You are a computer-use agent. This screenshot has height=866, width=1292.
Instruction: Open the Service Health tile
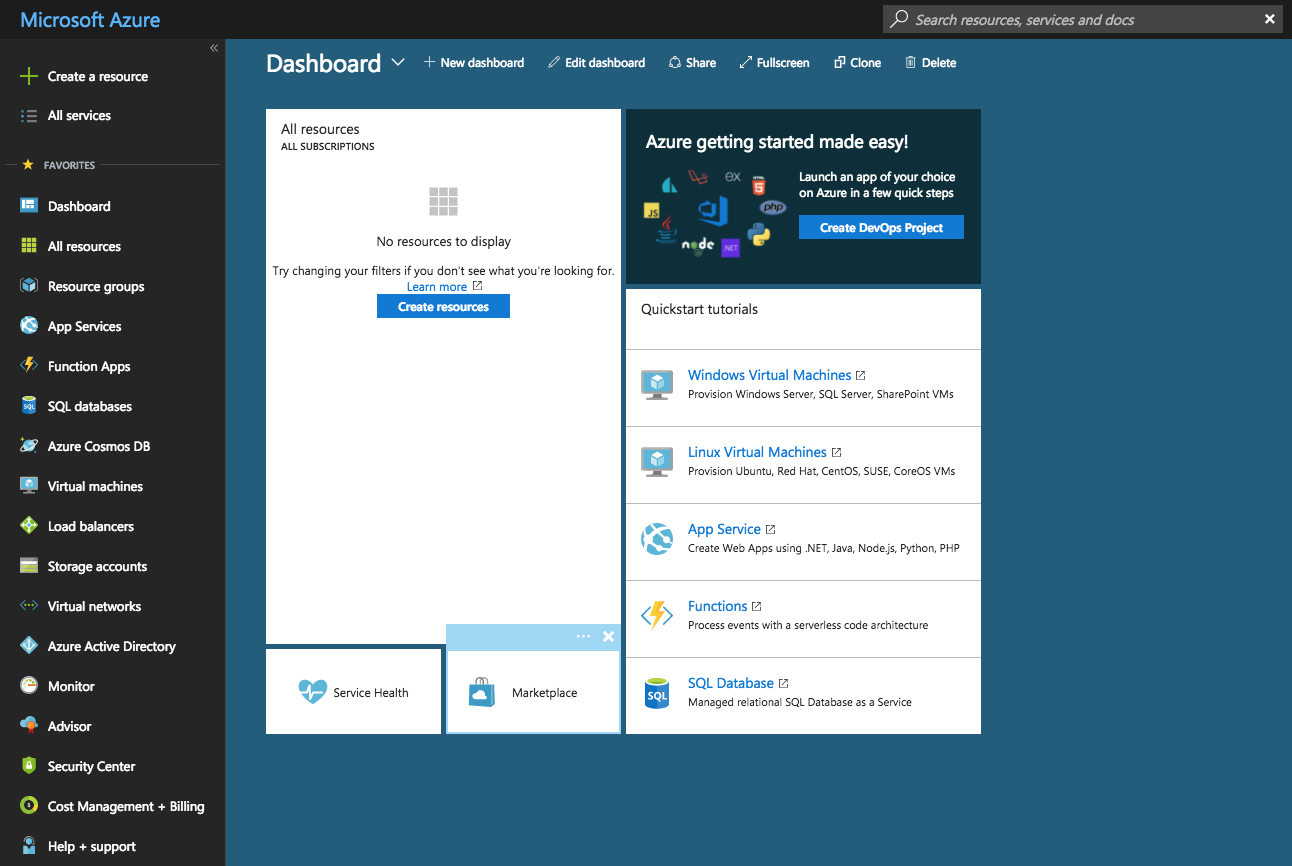354,692
